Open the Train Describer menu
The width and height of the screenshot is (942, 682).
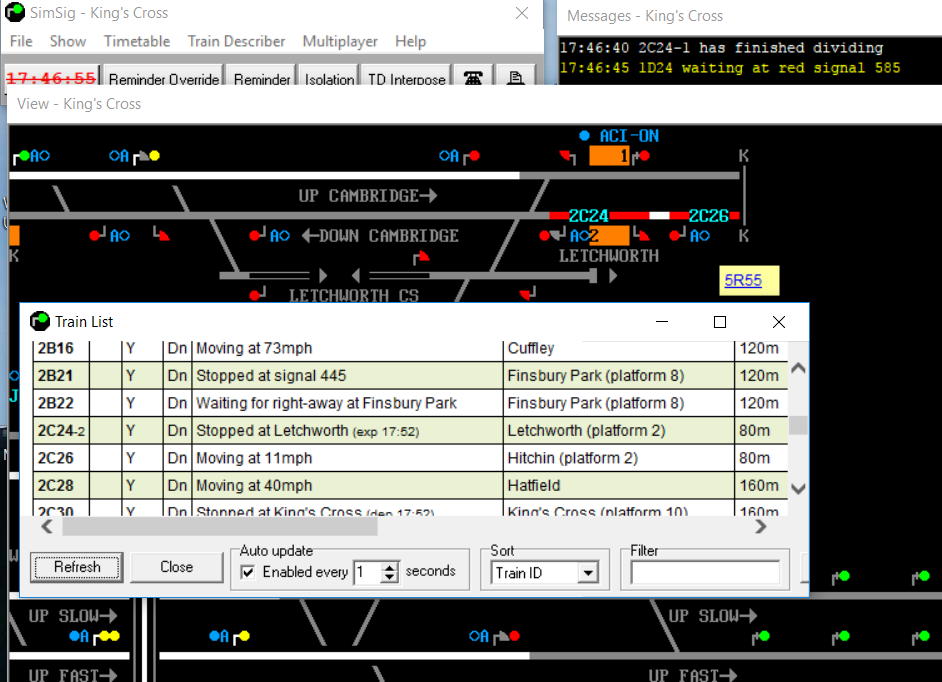pyautogui.click(x=236, y=41)
